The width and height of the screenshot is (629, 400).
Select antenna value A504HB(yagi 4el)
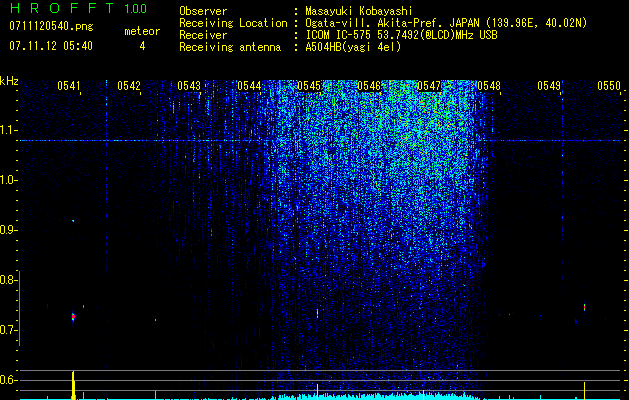353,47
